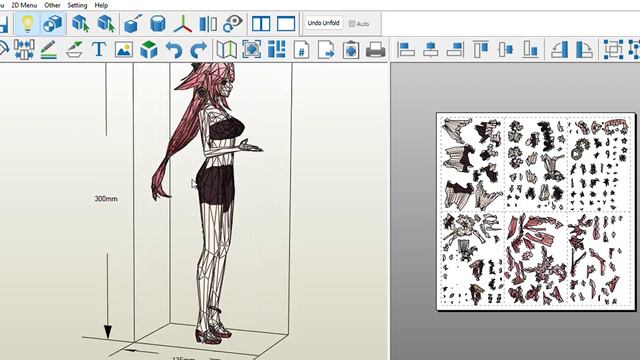Switch to single-pane window layout
Image resolution: width=640 pixels, height=360 pixels.
[286, 24]
